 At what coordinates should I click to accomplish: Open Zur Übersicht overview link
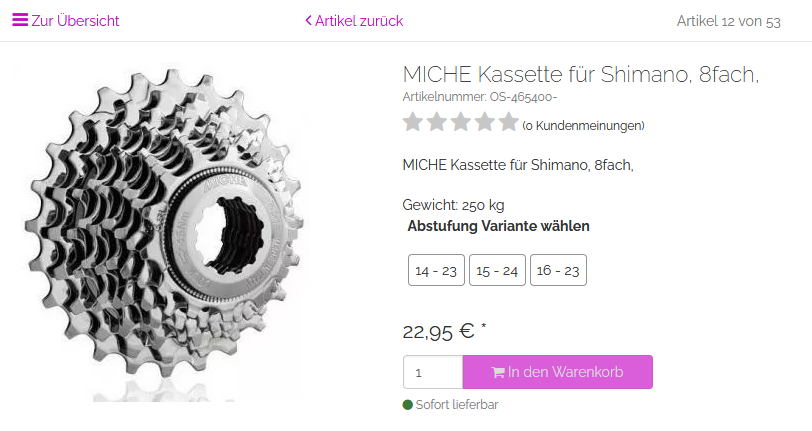[75, 21]
